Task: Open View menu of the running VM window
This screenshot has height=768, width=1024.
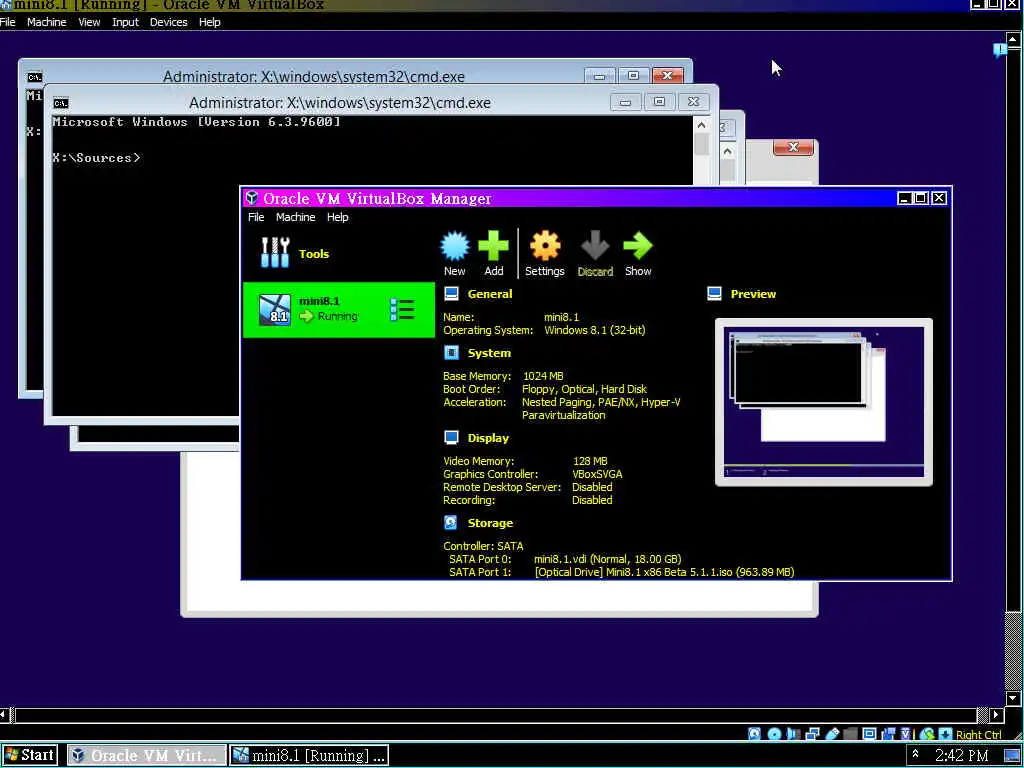Action: point(89,22)
